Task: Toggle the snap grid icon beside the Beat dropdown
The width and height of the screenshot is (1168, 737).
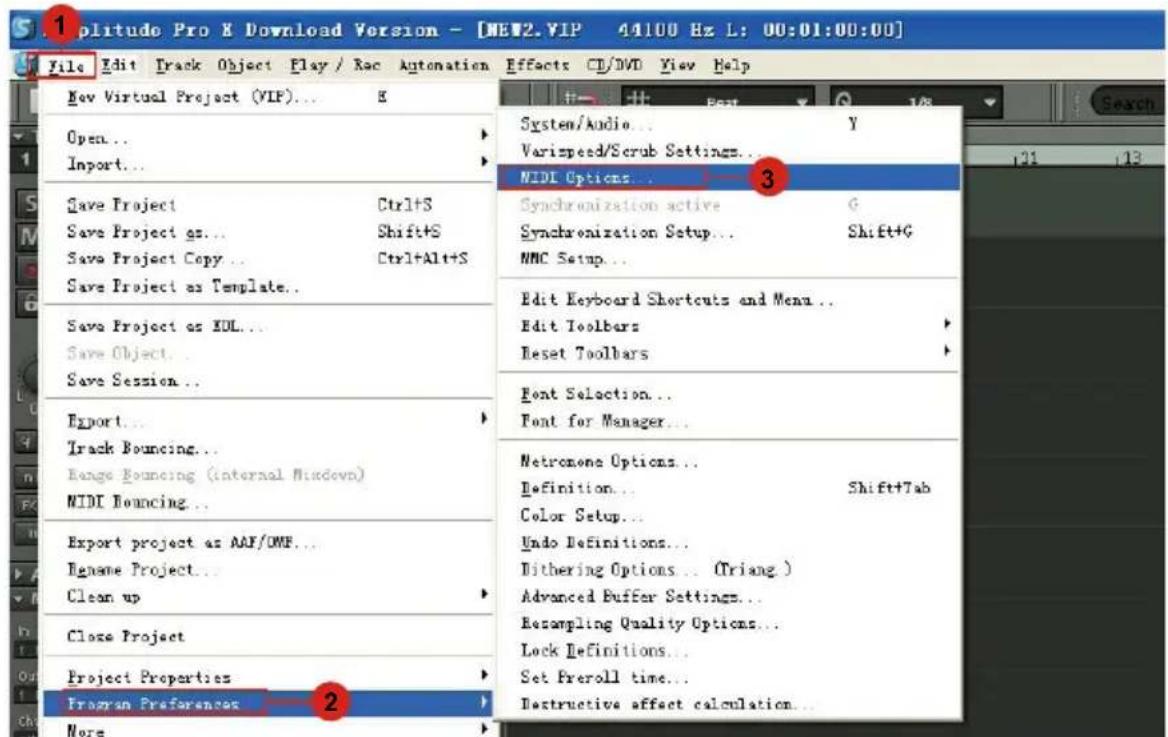Action: [x=638, y=101]
